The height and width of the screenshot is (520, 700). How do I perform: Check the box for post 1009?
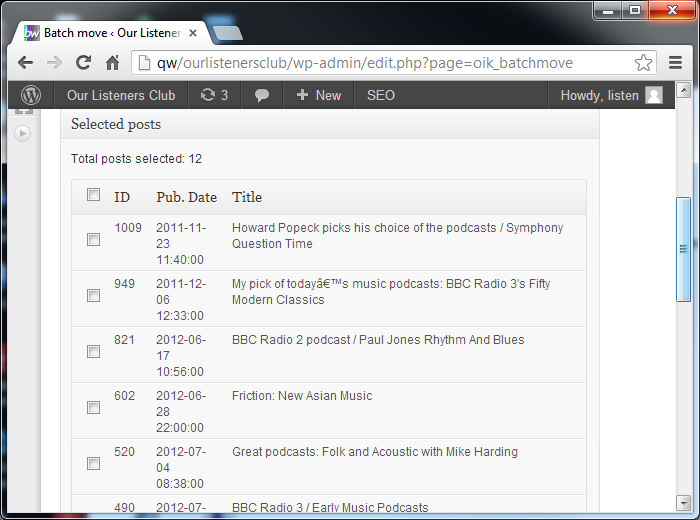point(93,240)
